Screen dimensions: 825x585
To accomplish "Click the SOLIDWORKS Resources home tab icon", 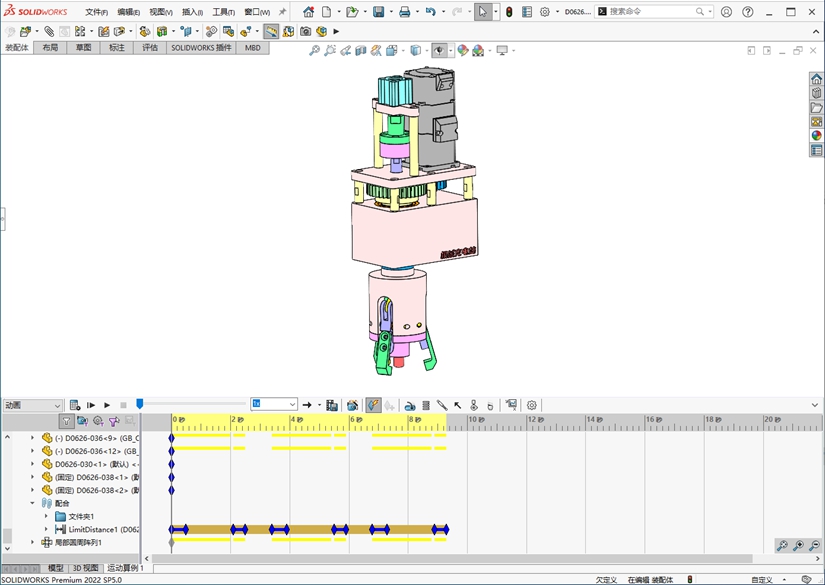I will tap(817, 80).
